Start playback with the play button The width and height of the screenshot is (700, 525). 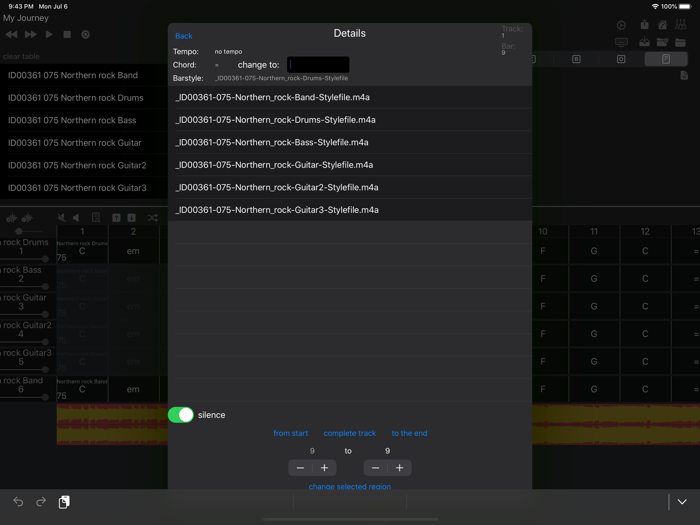pos(49,34)
